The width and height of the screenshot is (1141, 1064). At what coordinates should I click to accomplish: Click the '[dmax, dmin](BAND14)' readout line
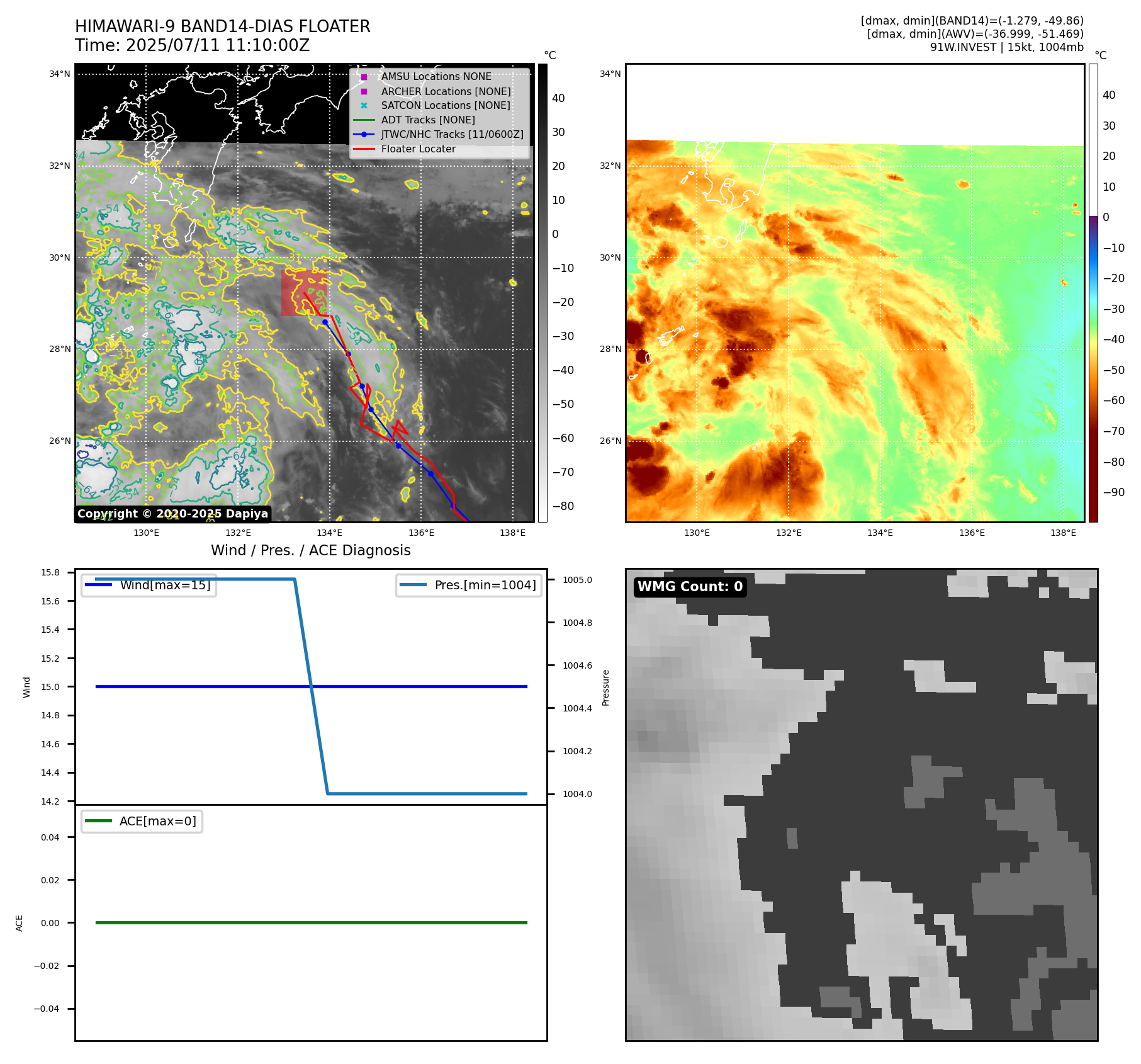972,21
